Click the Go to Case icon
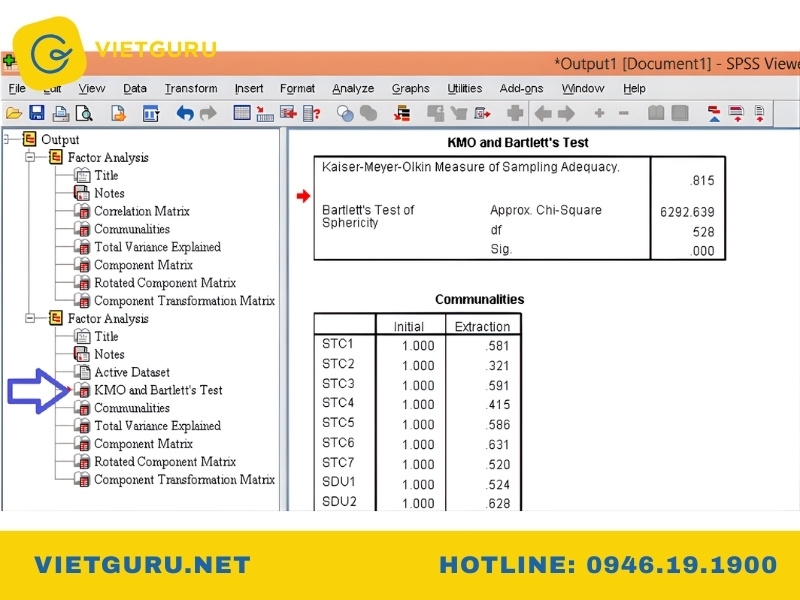800x600 pixels. (x=265, y=113)
